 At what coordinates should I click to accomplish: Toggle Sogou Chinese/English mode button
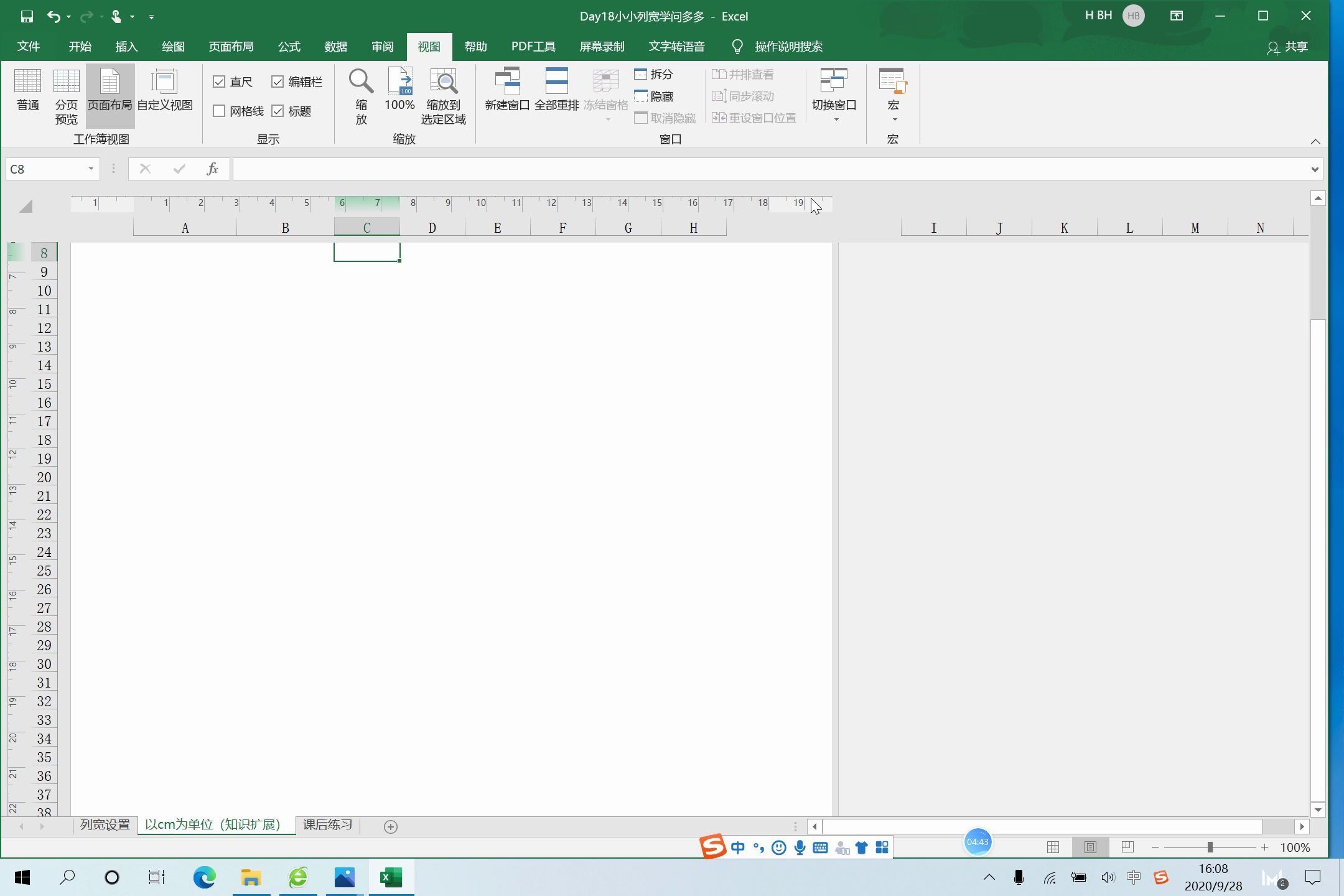click(738, 847)
